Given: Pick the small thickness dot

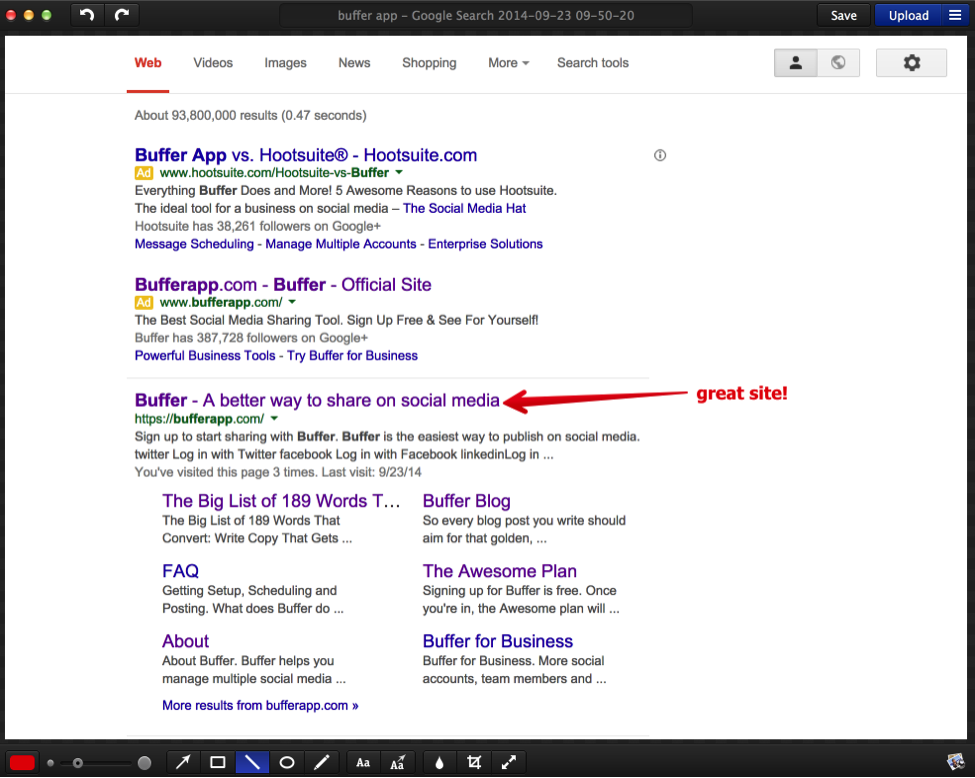Looking at the screenshot, I should (x=50, y=762).
